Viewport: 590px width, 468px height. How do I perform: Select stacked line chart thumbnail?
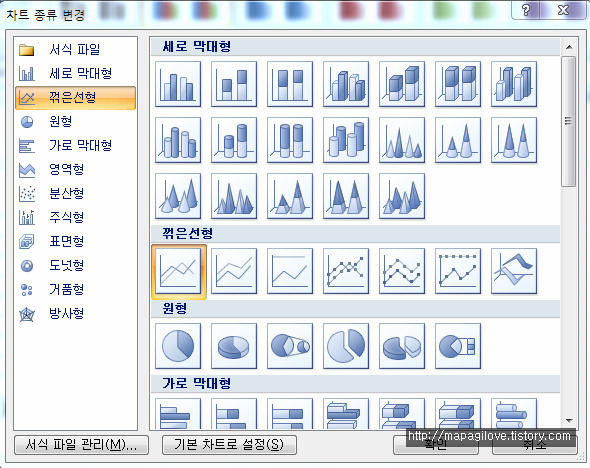click(x=234, y=271)
